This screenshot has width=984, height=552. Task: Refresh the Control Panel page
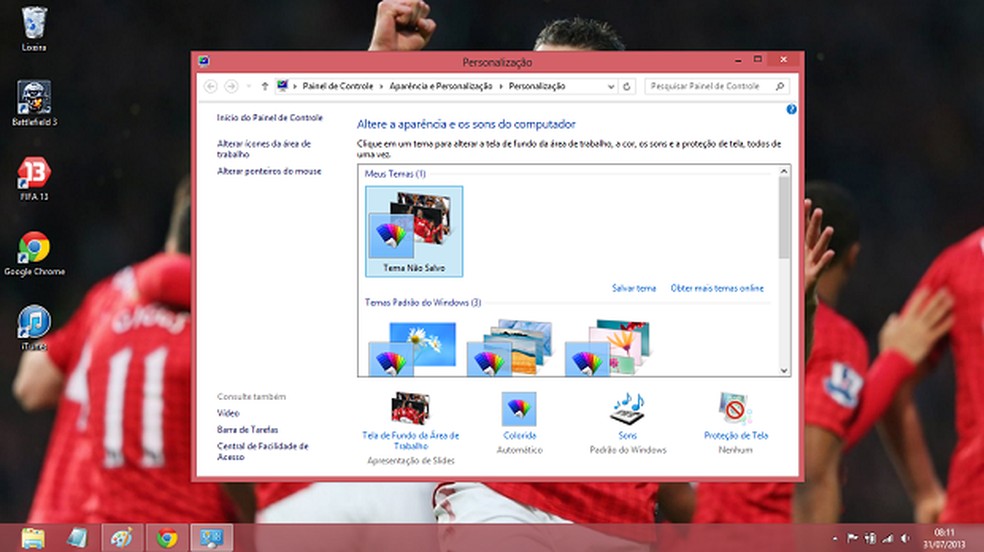coord(626,86)
